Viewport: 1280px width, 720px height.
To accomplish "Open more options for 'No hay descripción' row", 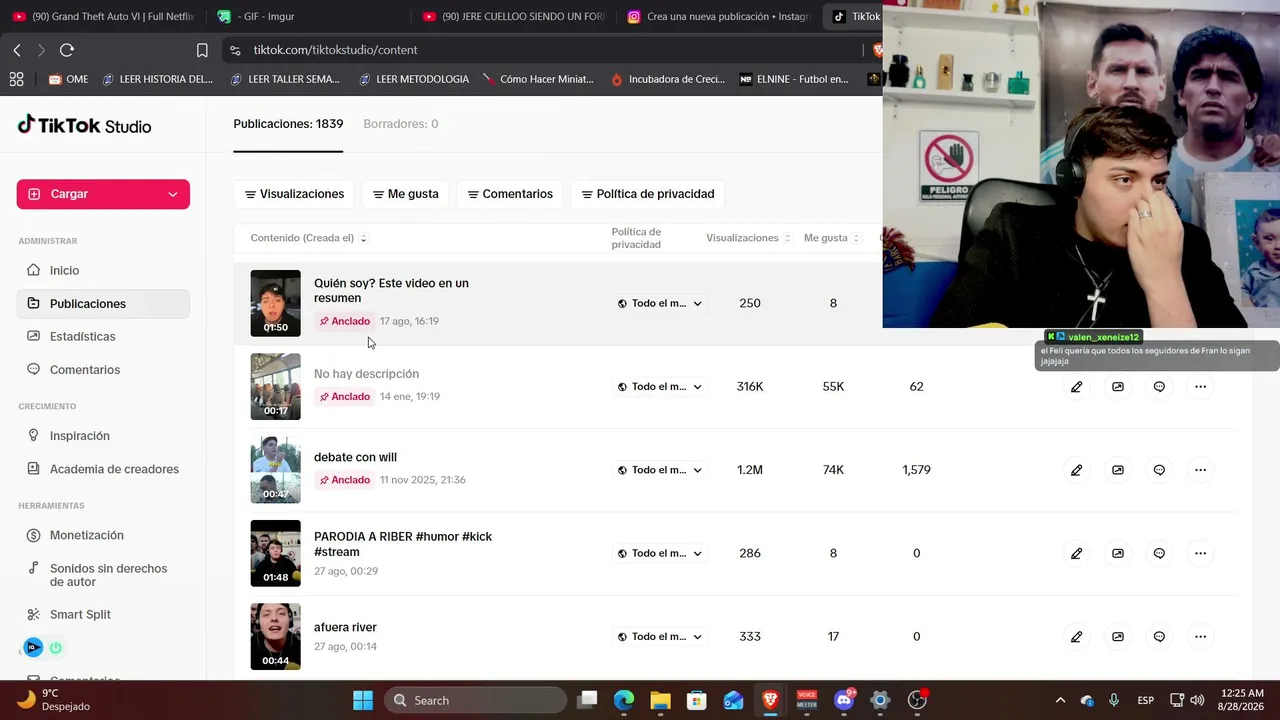I will pyautogui.click(x=1200, y=387).
